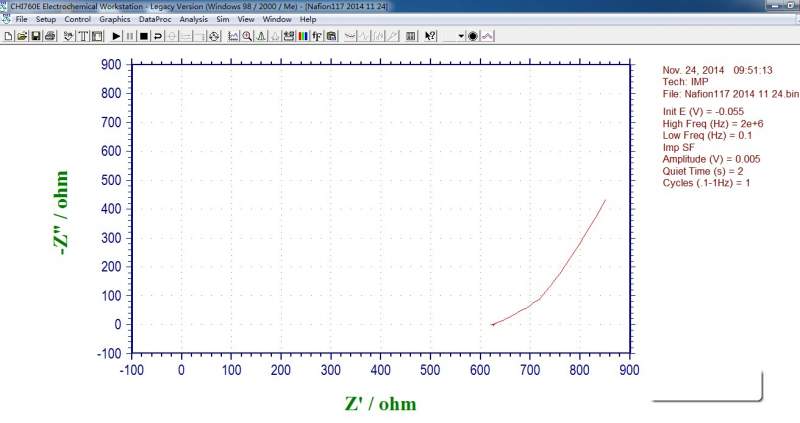
Task: Print the plot with printer icon
Action: [x=50, y=36]
